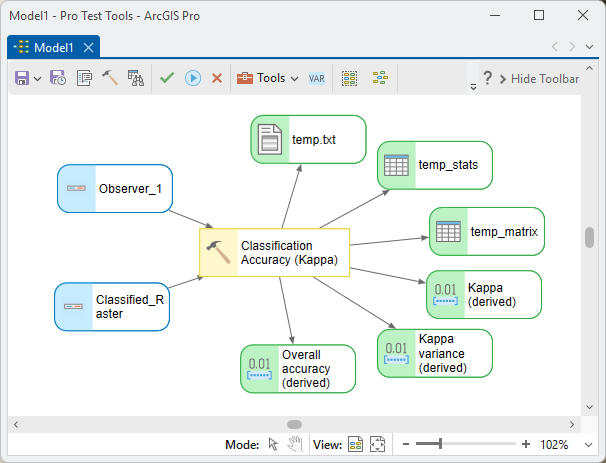Open the Save dropdown arrow

tap(37, 79)
